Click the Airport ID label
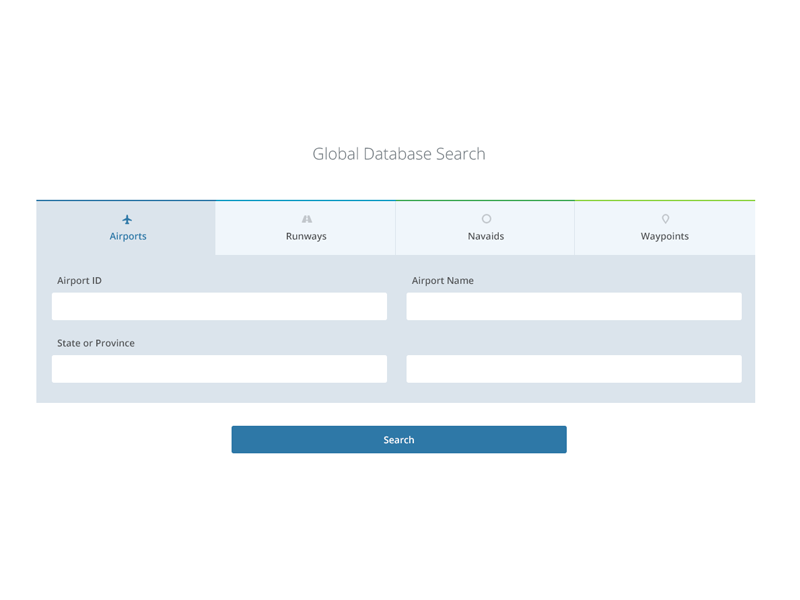Viewport: 800px width, 600px height. (79, 281)
